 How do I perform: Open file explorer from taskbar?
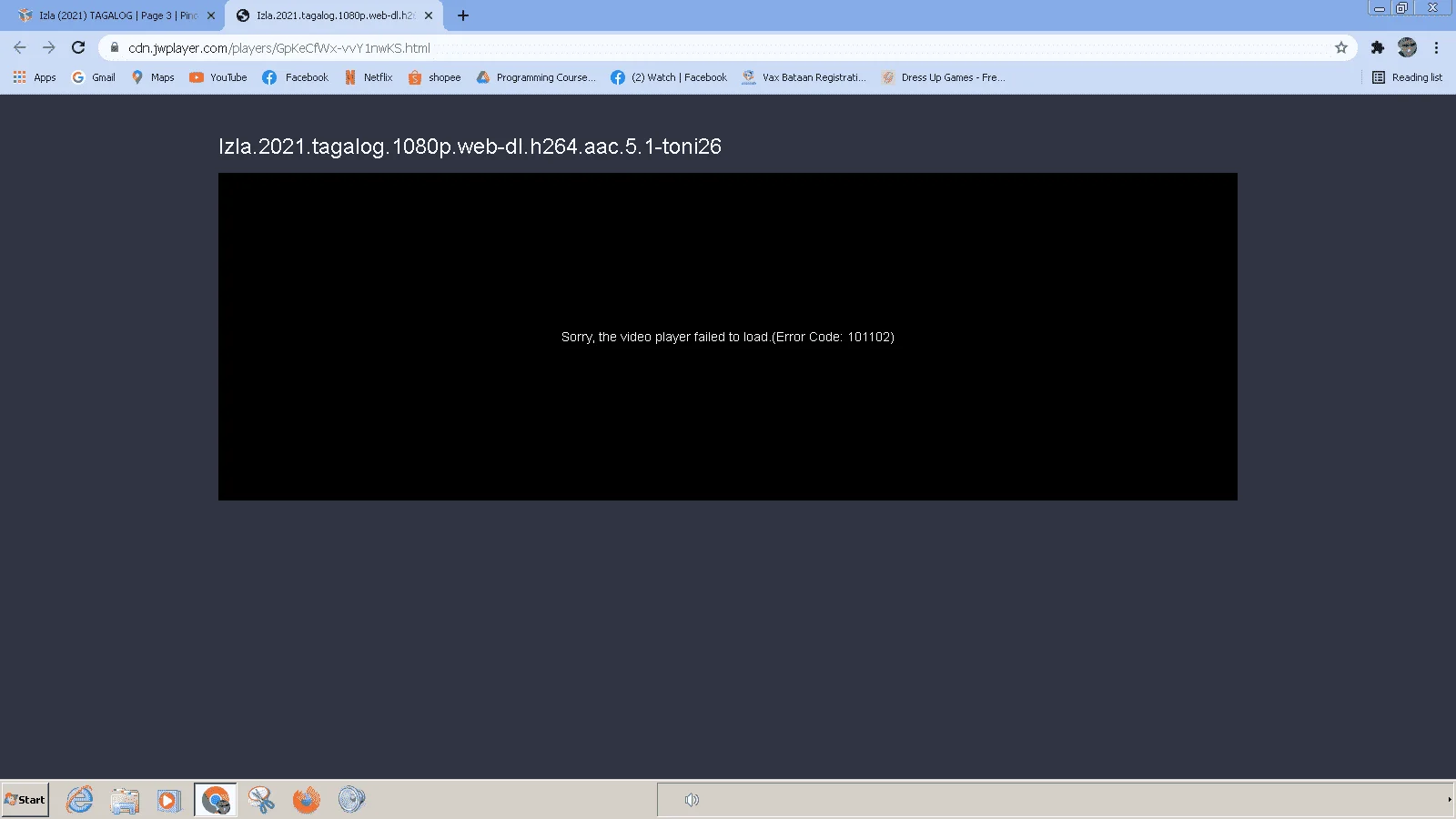(x=125, y=800)
